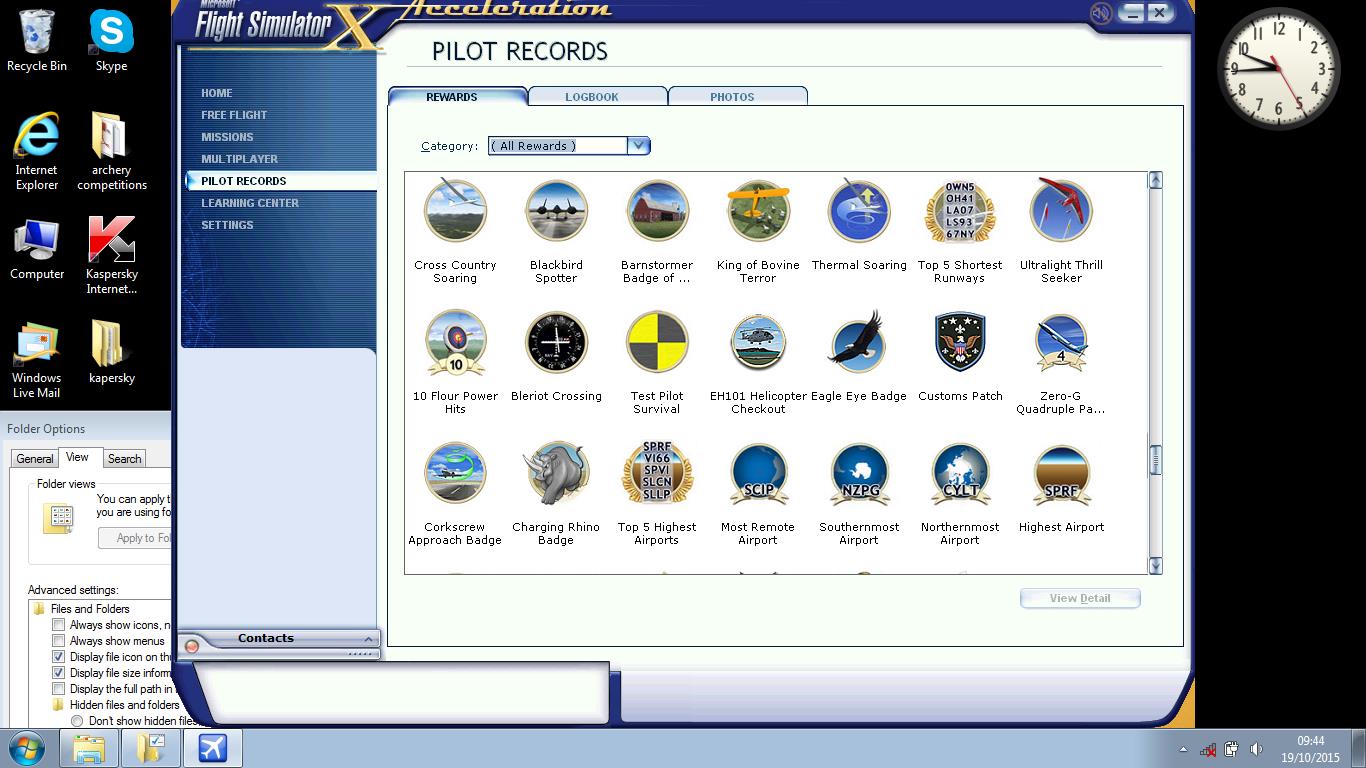Select the Top 5 Highest Airports badge

click(x=657, y=473)
